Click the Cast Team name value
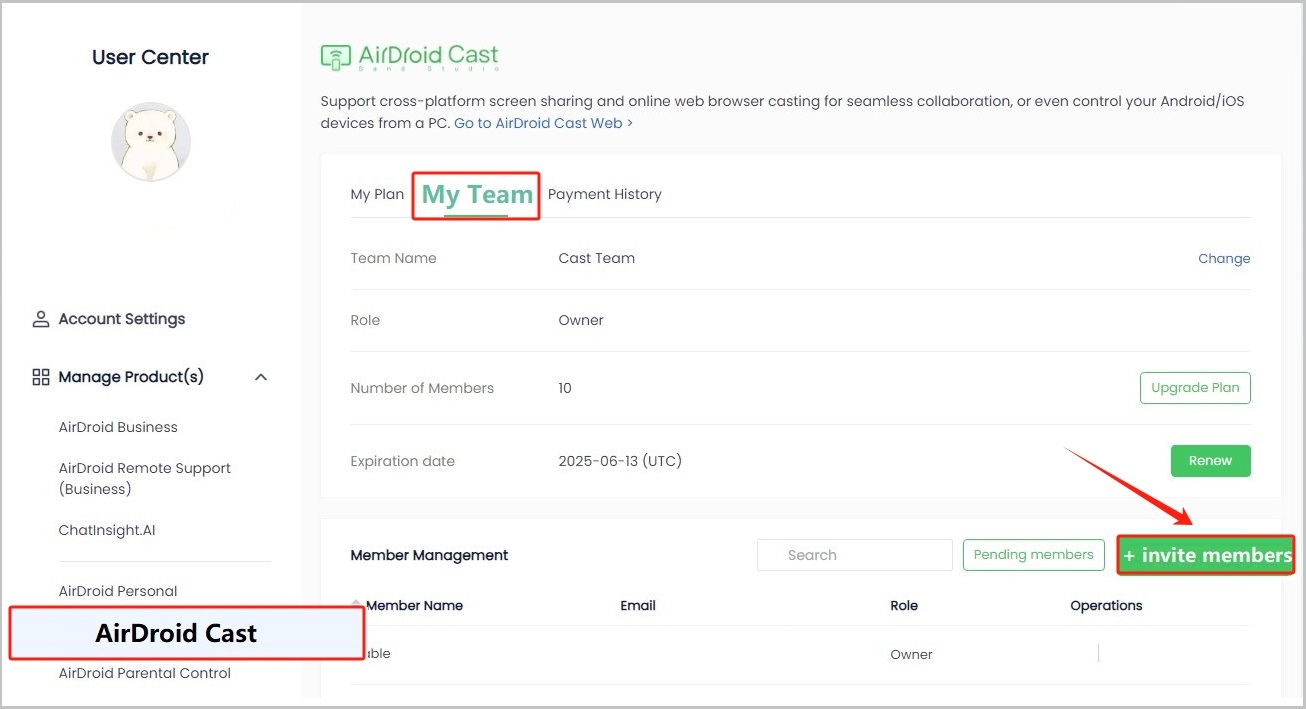This screenshot has width=1306, height=709. coord(596,258)
